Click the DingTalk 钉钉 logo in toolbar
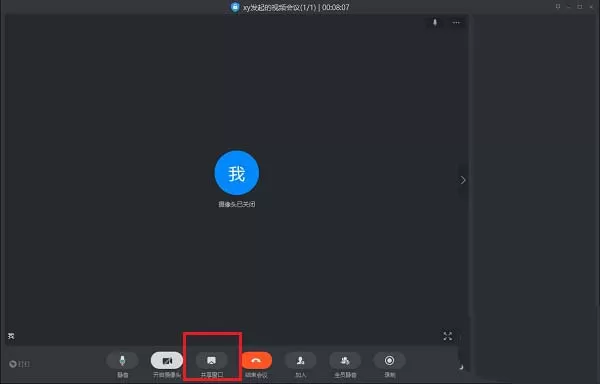600x384 pixels. pyautogui.click(x=19, y=364)
